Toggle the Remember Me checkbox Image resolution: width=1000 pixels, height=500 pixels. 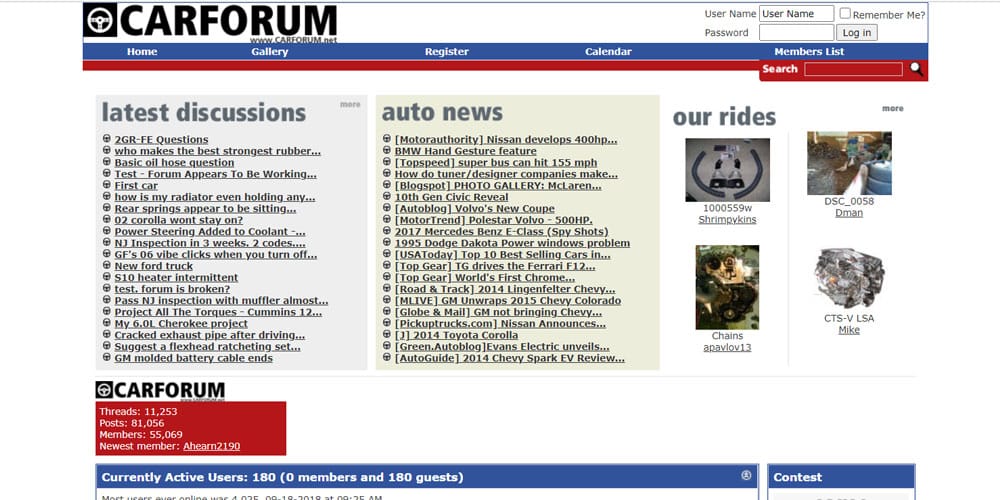point(845,13)
